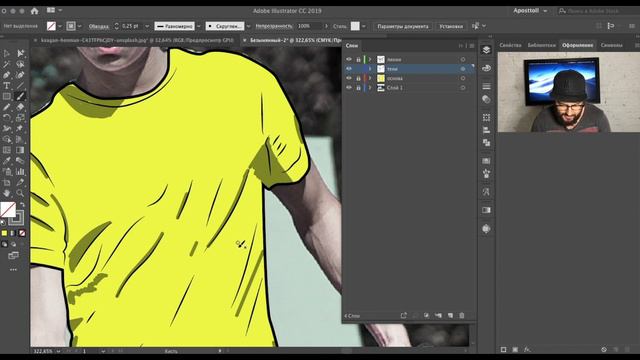640x360 pixels.
Task: Select the Magic Wand tool
Action: [x=7, y=64]
